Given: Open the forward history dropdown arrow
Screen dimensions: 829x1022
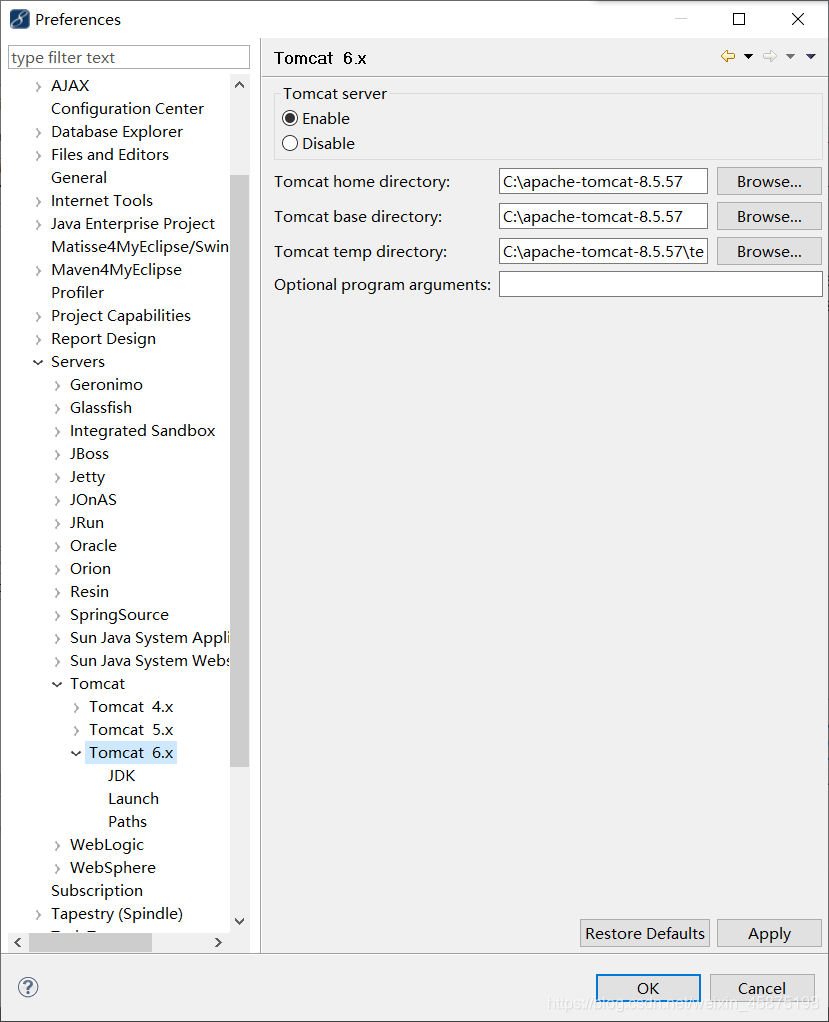Looking at the screenshot, I should pos(791,57).
